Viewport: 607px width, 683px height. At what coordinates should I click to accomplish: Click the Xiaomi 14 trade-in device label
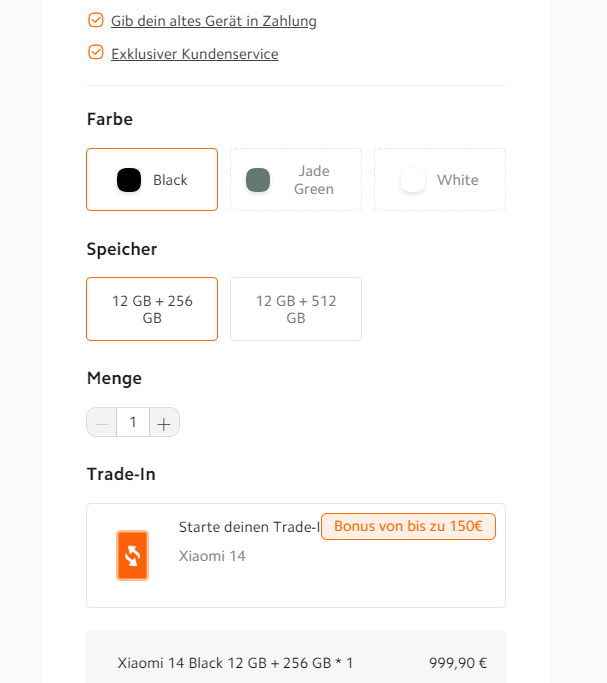click(212, 556)
